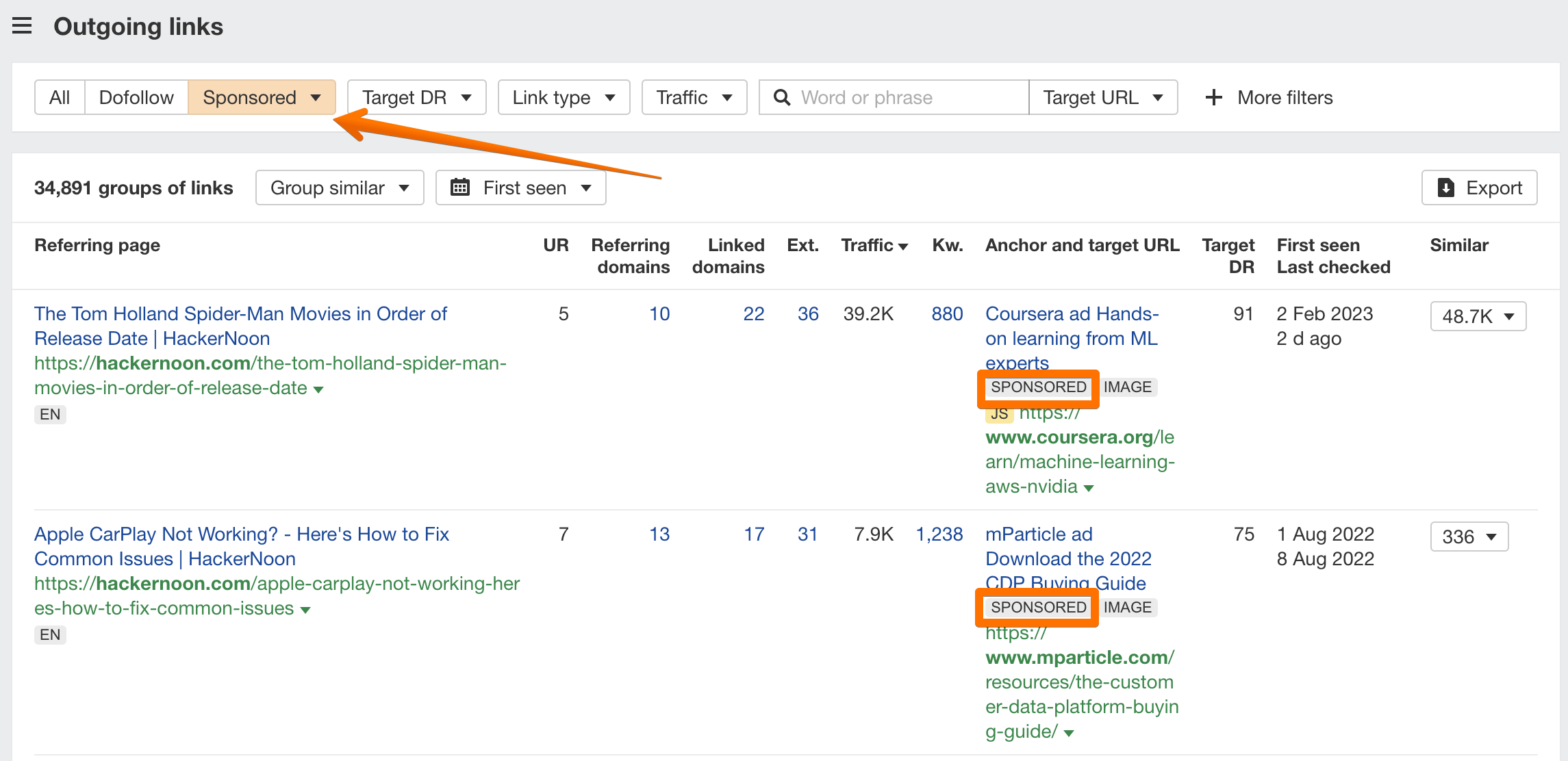Screen dimensions: 1568x761
Task: Open the hamburger navigation menu
Action: coord(22,26)
